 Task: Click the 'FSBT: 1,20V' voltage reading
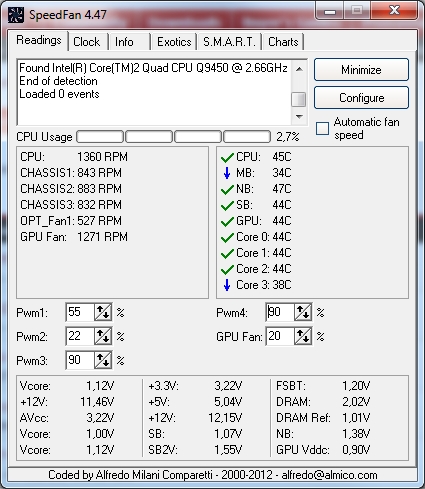[323, 386]
